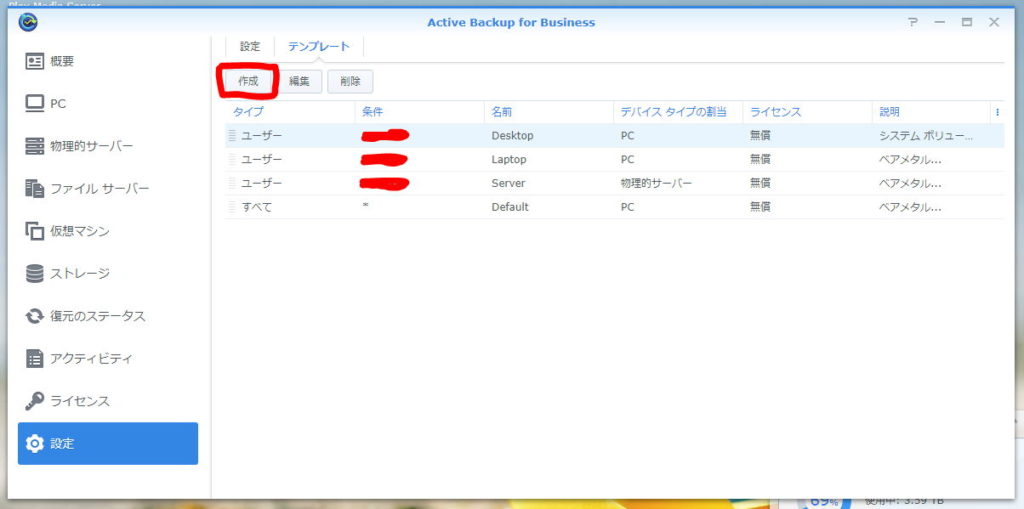Click the 削除 delete button
The image size is (1024, 509).
tap(350, 82)
